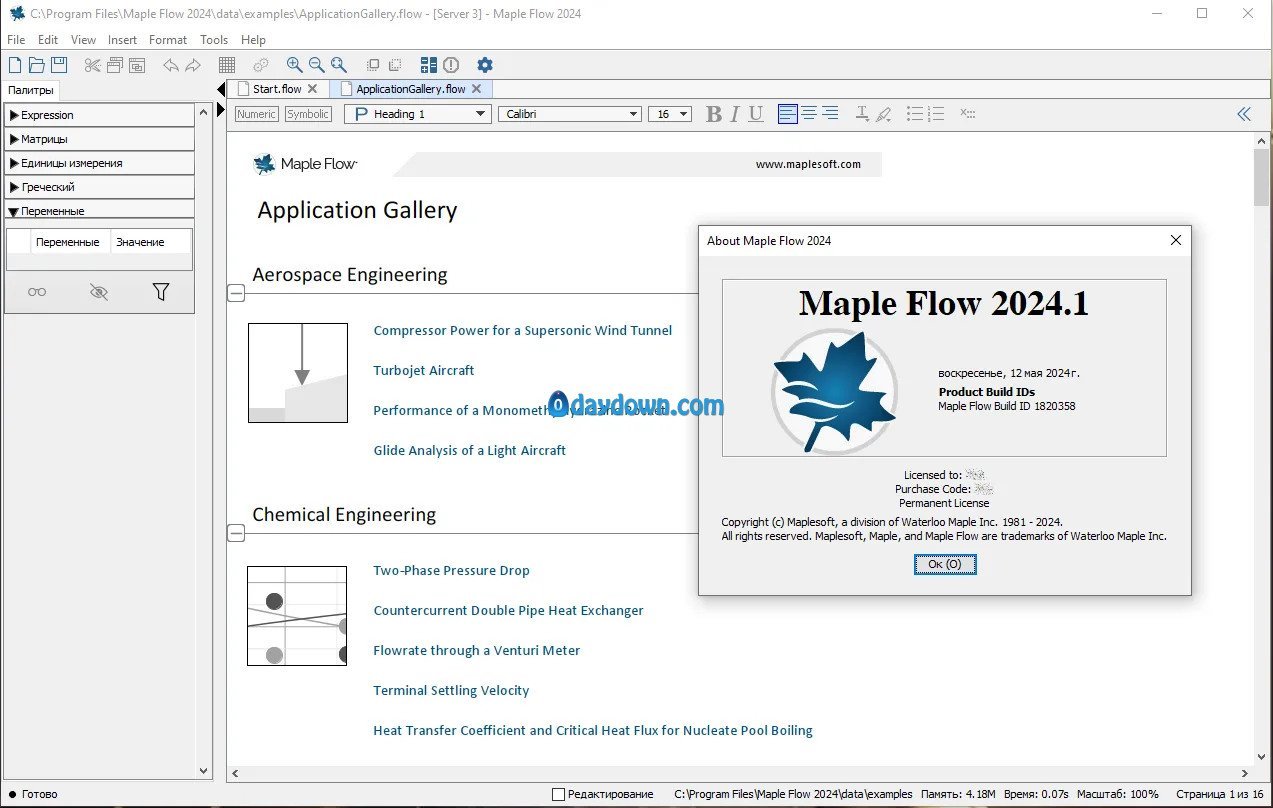Expand the Expression palette

point(99,115)
